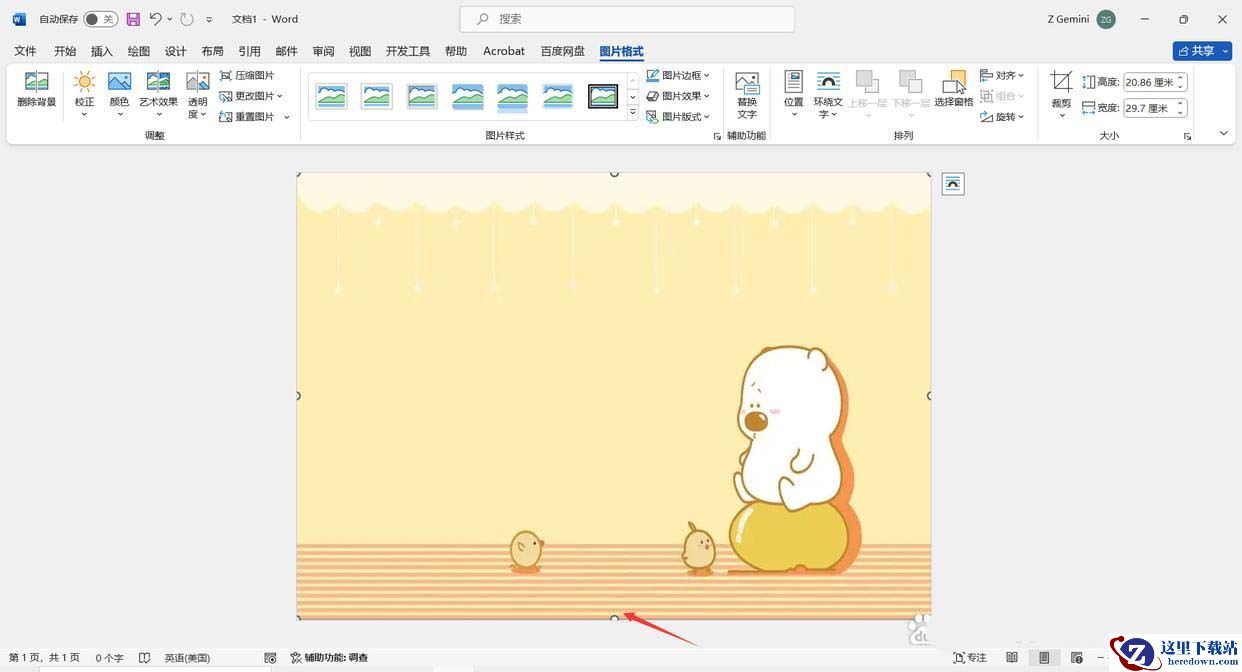The image size is (1242, 672).
Task: Toggle the 自动保存 AutoSave switch
Action: tap(100, 19)
